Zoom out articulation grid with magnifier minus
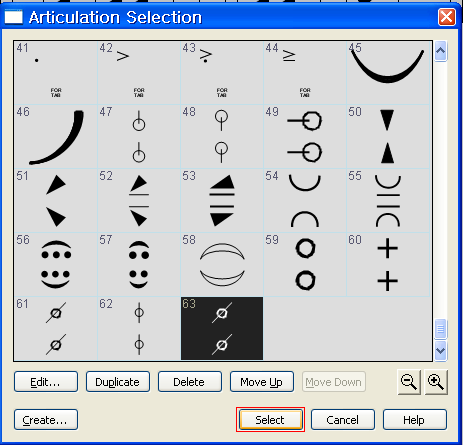 pyautogui.click(x=409, y=382)
